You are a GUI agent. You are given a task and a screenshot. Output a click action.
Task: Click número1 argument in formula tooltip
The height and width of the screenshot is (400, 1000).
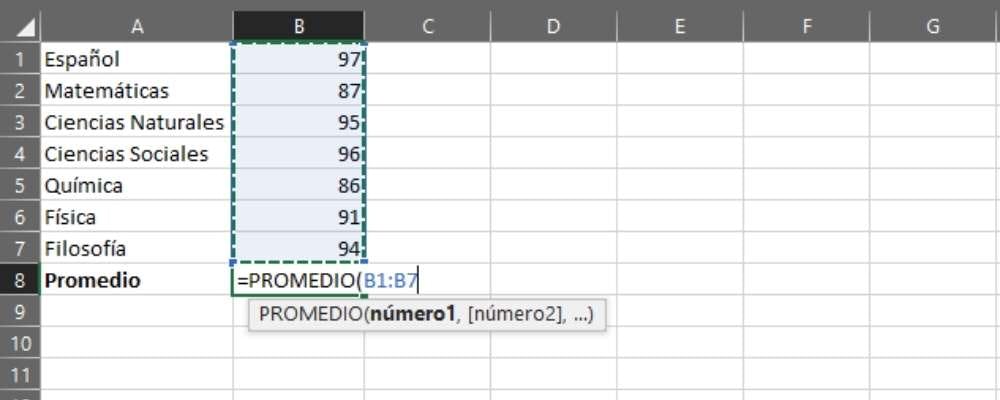point(411,314)
